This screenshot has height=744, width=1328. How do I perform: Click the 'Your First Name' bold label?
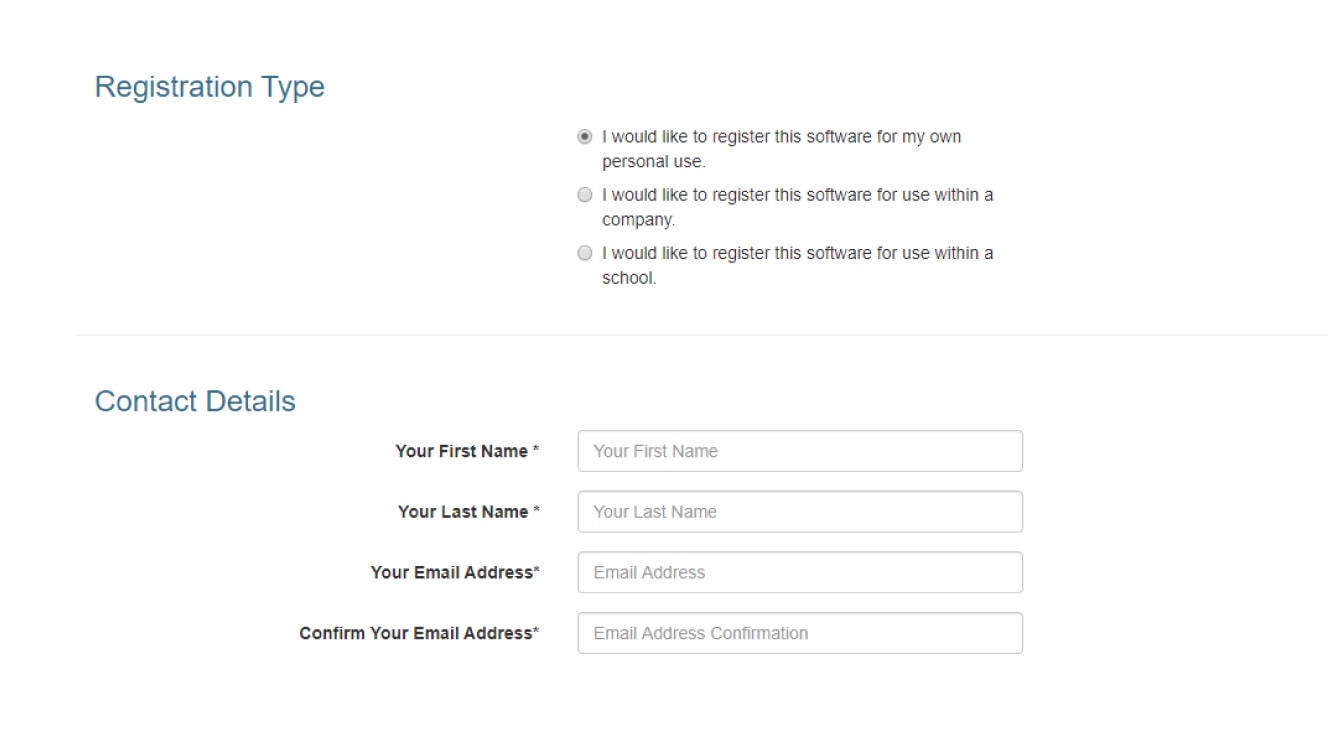[x=461, y=451]
